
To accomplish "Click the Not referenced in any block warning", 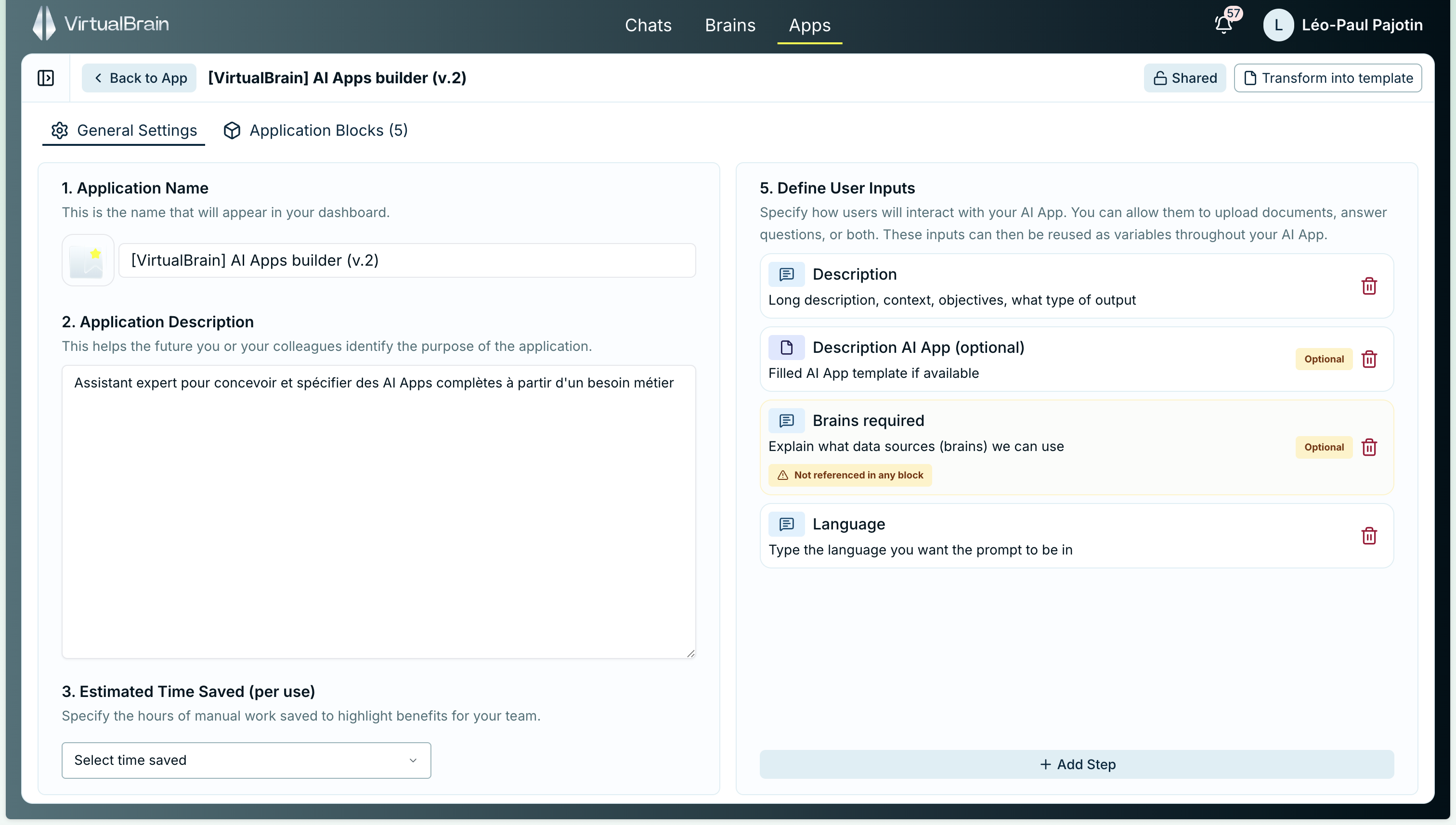I will click(x=849, y=476).
